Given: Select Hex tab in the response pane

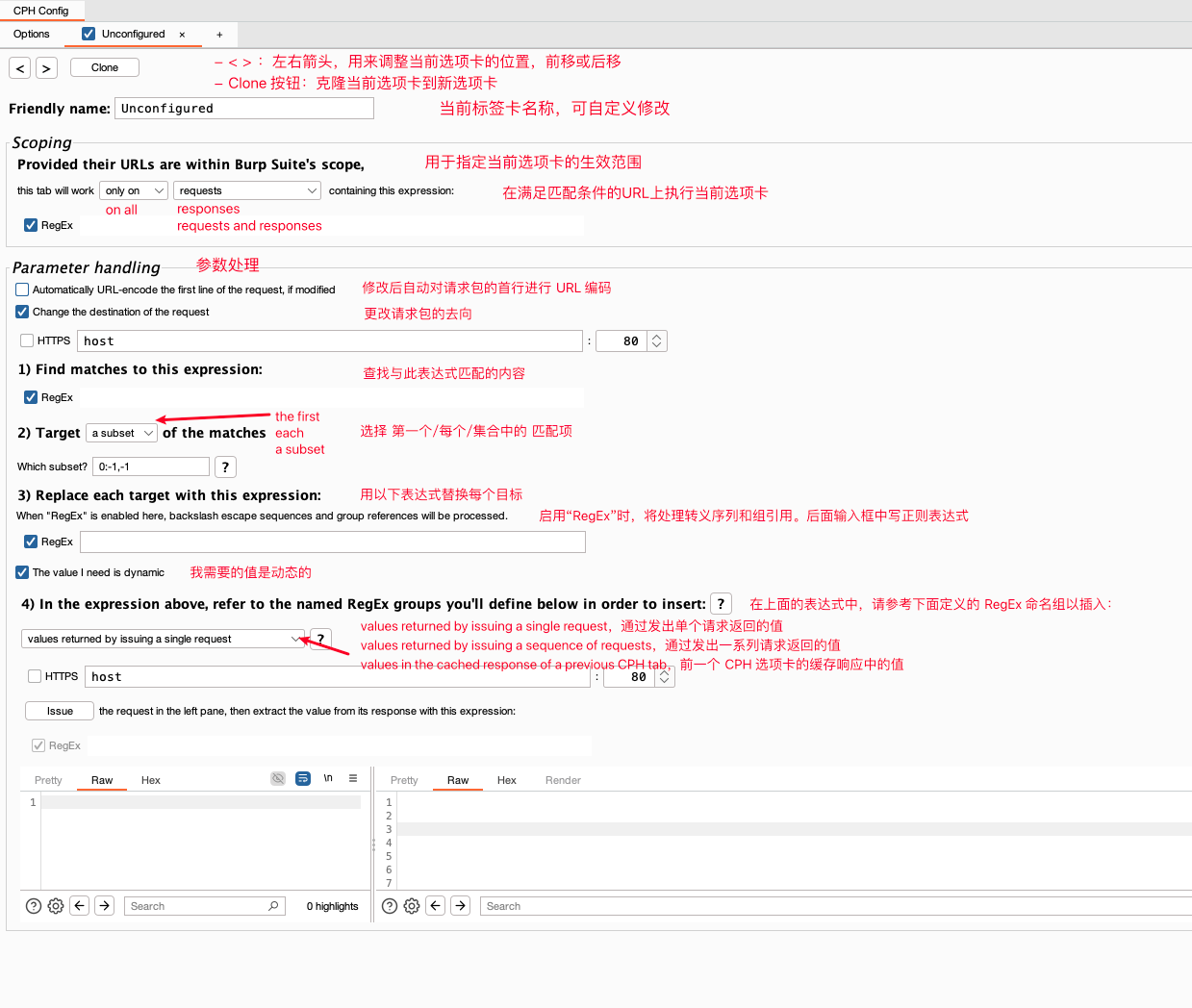Looking at the screenshot, I should [506, 780].
